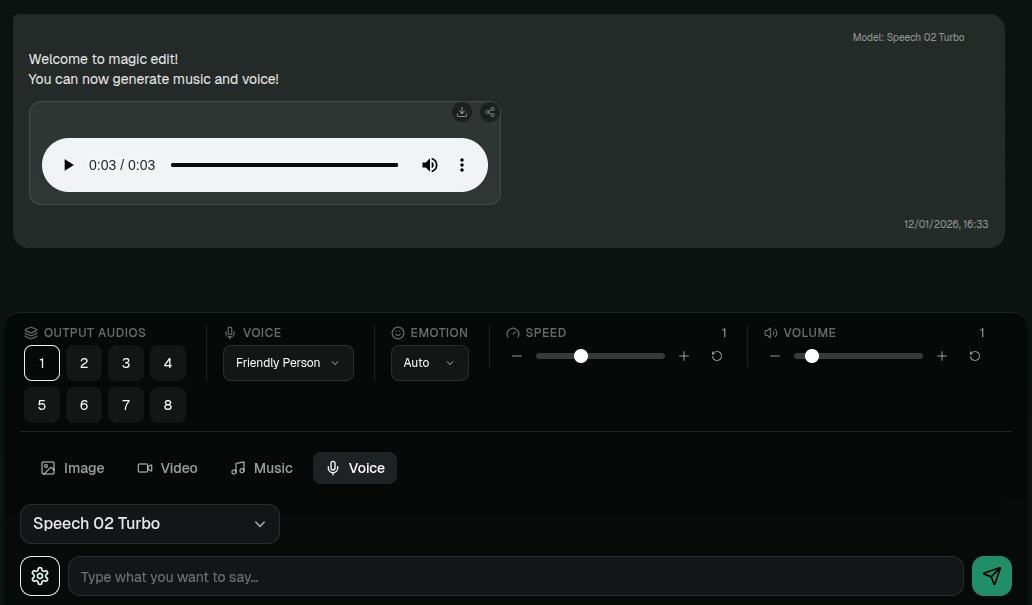Decrease speed with the minus icon

[517, 356]
